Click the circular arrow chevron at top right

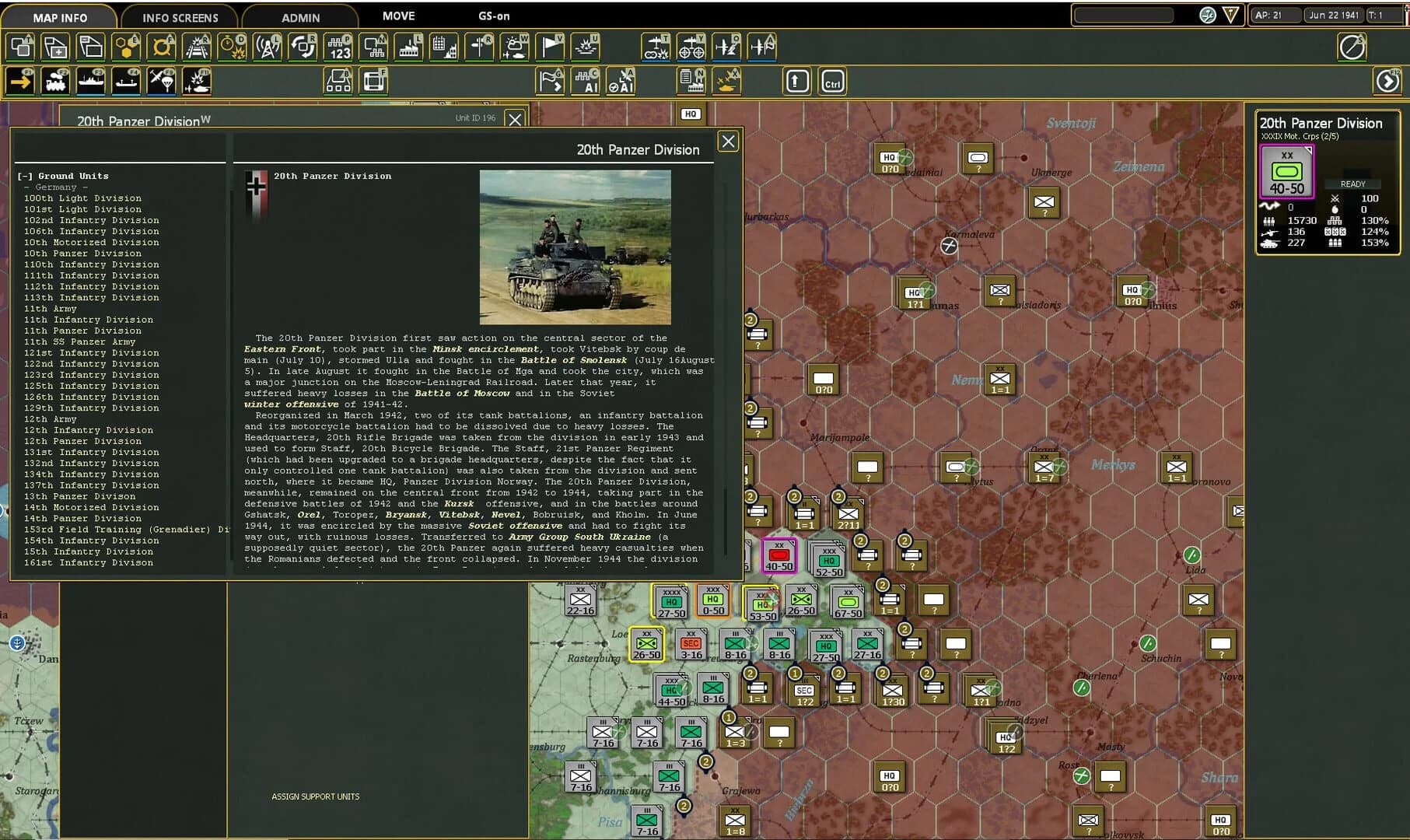click(x=1351, y=47)
